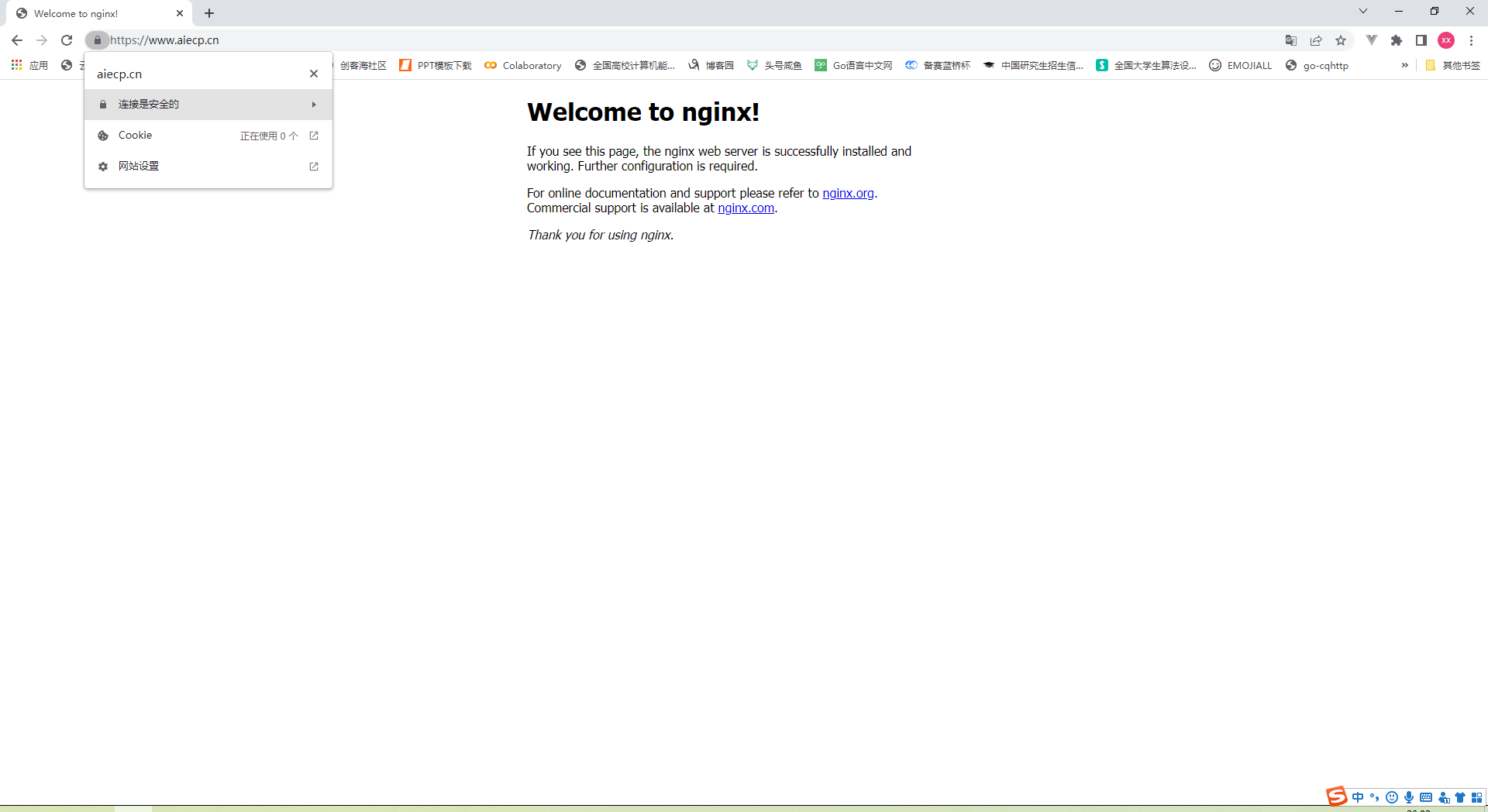
Task: Open the Colaboratory bookmark
Action: tap(523, 66)
